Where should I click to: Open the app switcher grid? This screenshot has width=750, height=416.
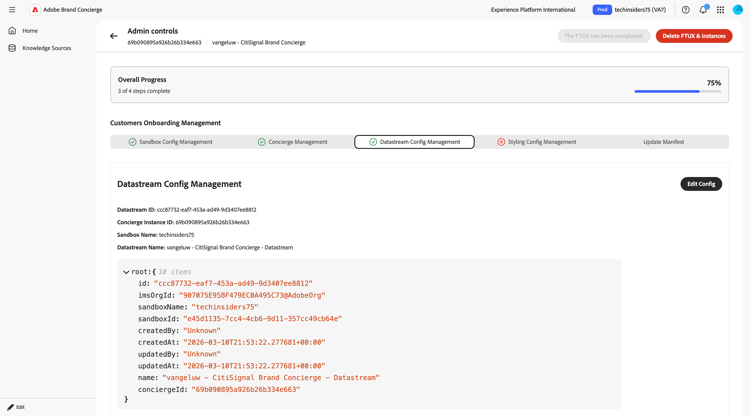coord(720,10)
